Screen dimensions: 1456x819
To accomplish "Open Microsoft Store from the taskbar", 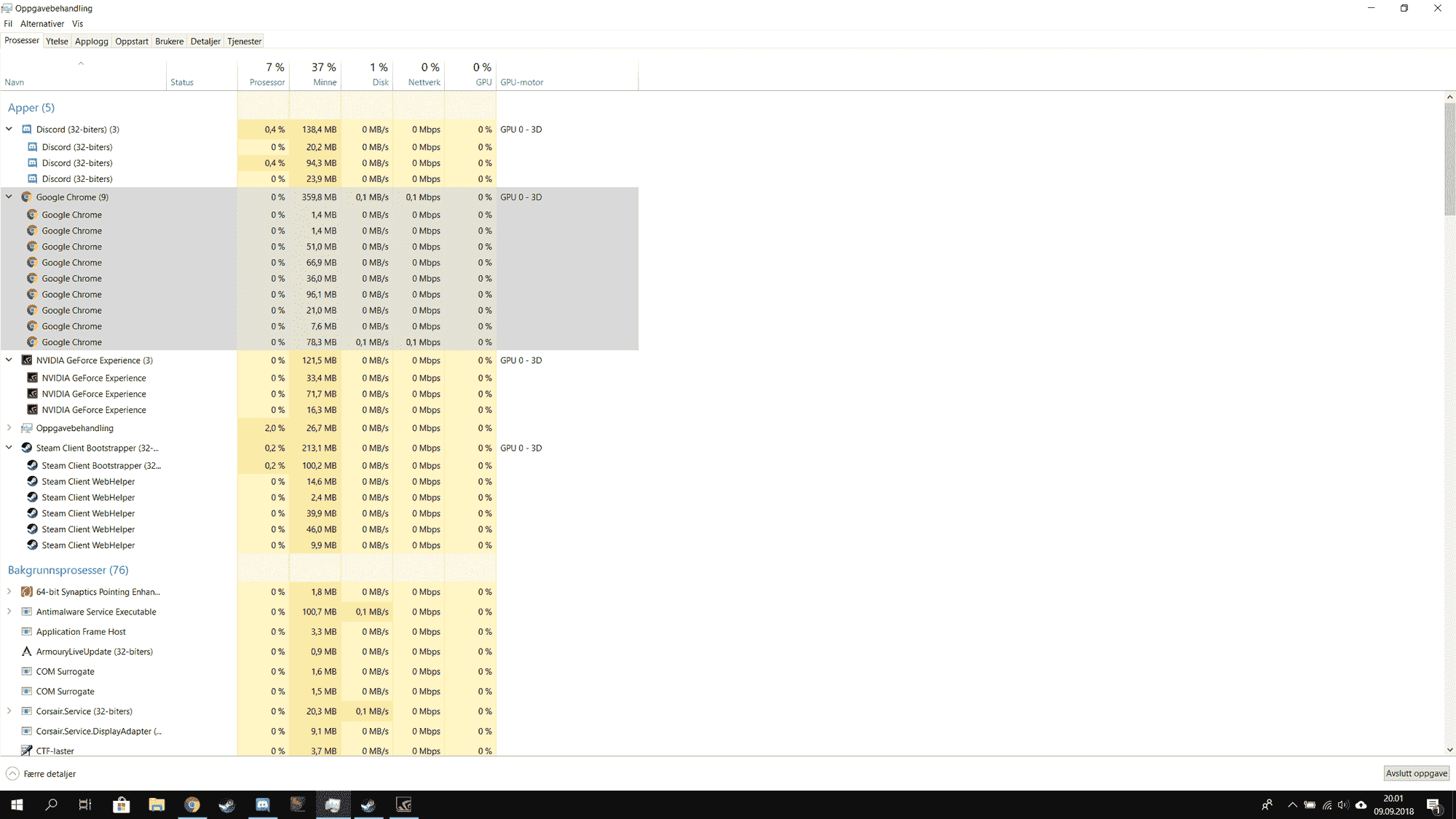I will tap(122, 804).
